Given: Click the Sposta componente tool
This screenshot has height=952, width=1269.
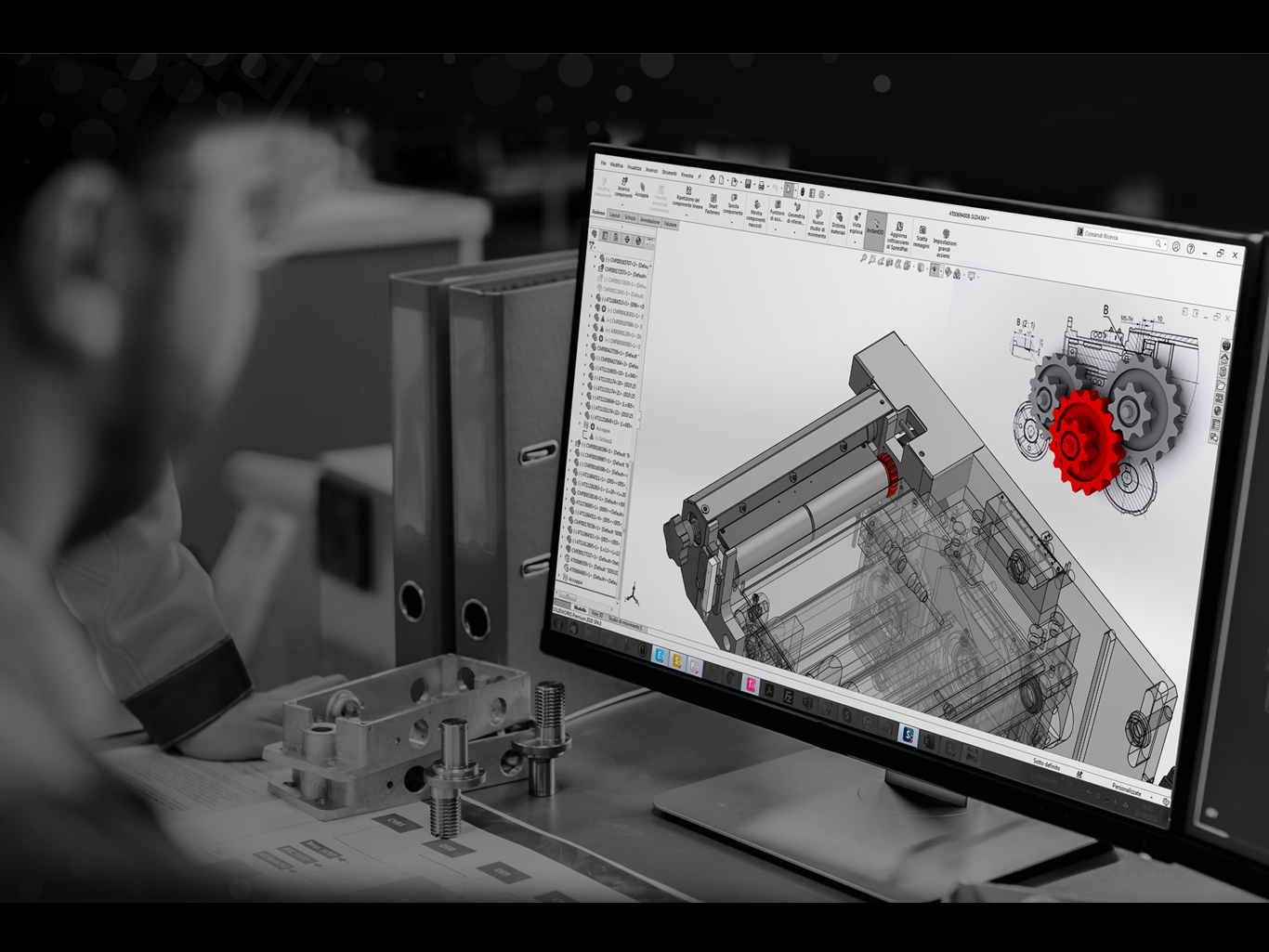Looking at the screenshot, I should 733,205.
